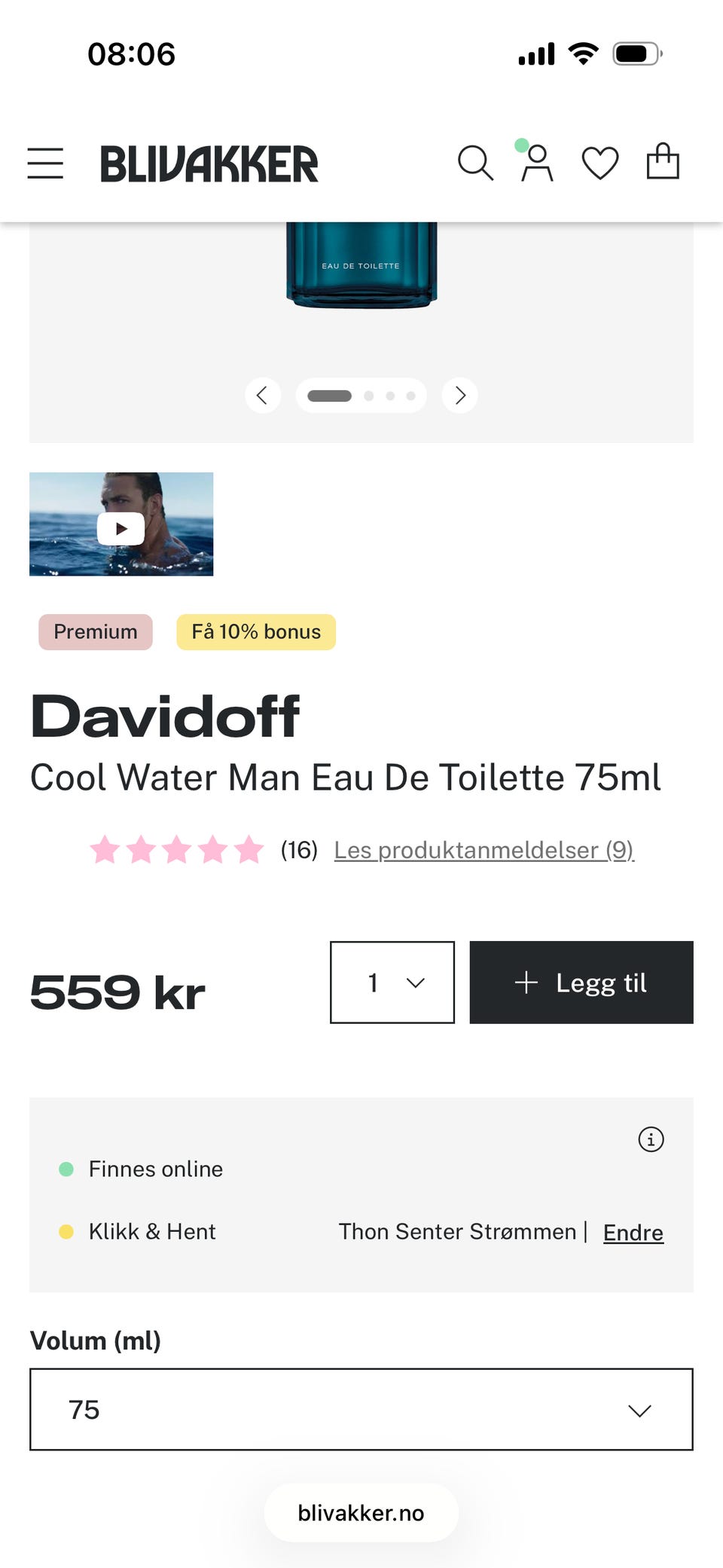Add product with Legg til button
Image resolution: width=723 pixels, height=1568 pixels.
click(x=581, y=983)
